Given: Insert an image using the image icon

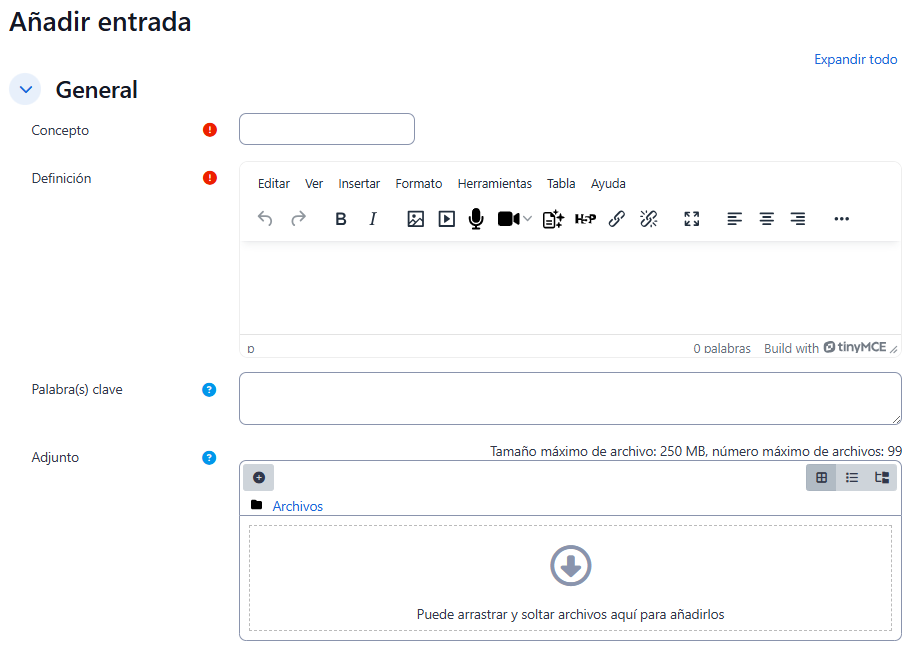Looking at the screenshot, I should tap(416, 219).
